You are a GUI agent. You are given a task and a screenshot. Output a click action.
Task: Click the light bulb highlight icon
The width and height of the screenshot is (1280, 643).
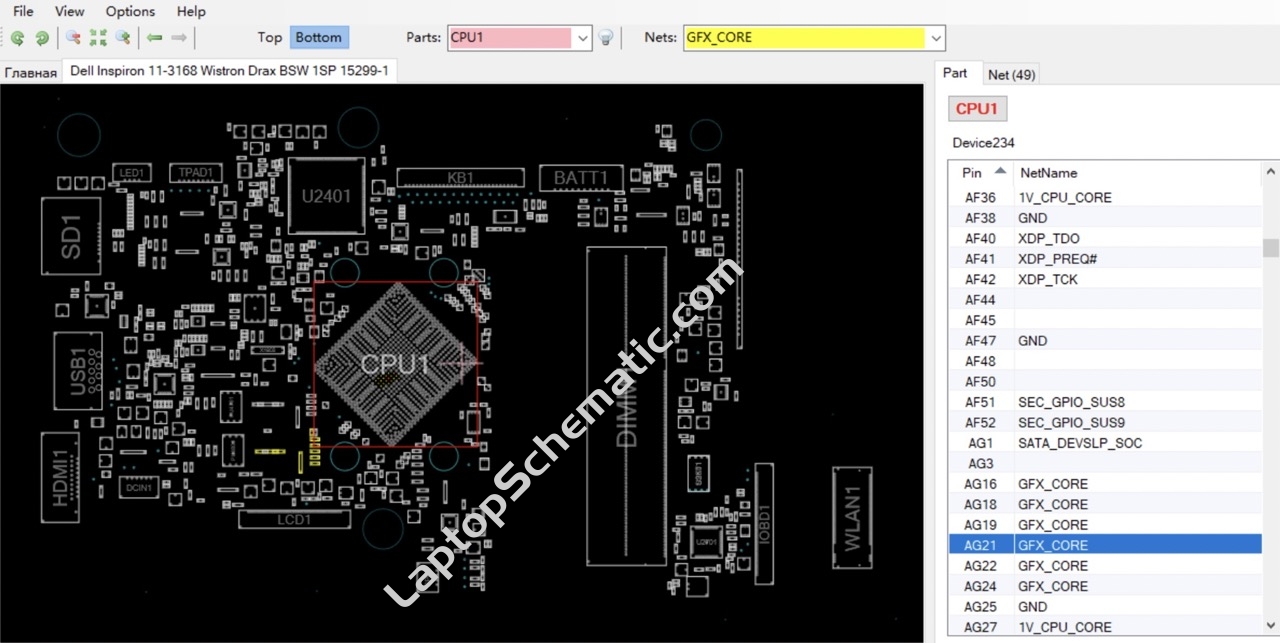click(605, 38)
